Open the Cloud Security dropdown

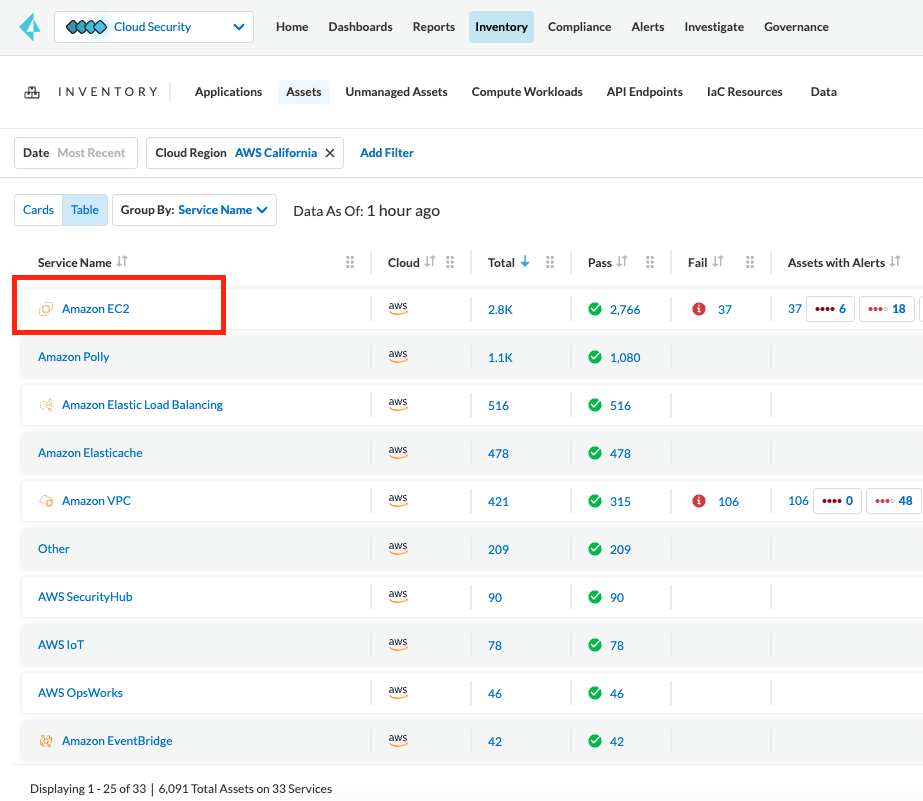154,27
